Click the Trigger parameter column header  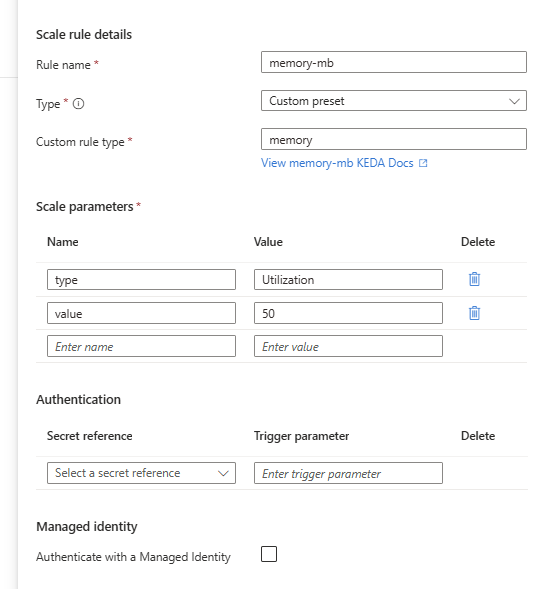point(301,436)
